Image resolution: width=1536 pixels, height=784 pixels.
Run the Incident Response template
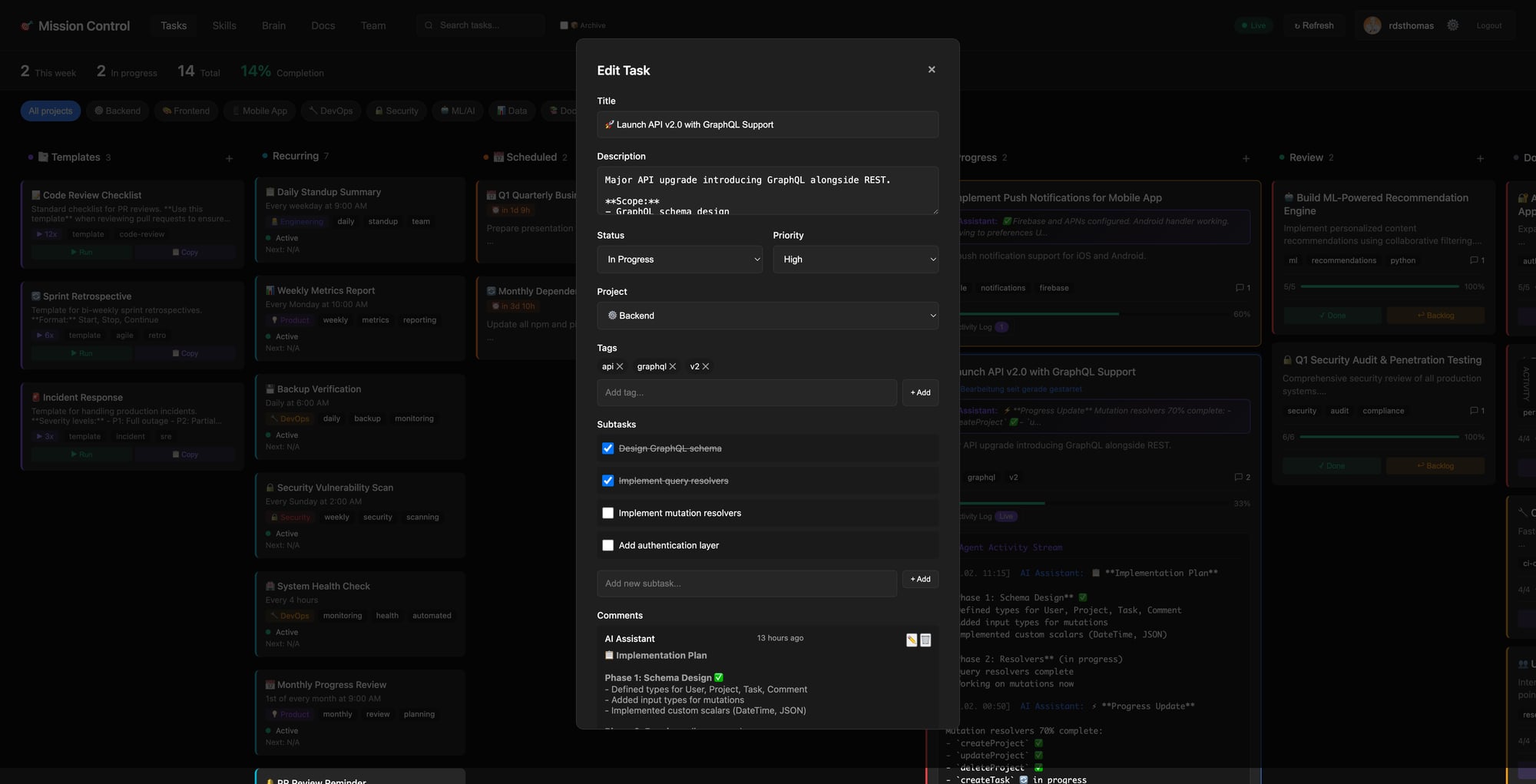tap(81, 455)
